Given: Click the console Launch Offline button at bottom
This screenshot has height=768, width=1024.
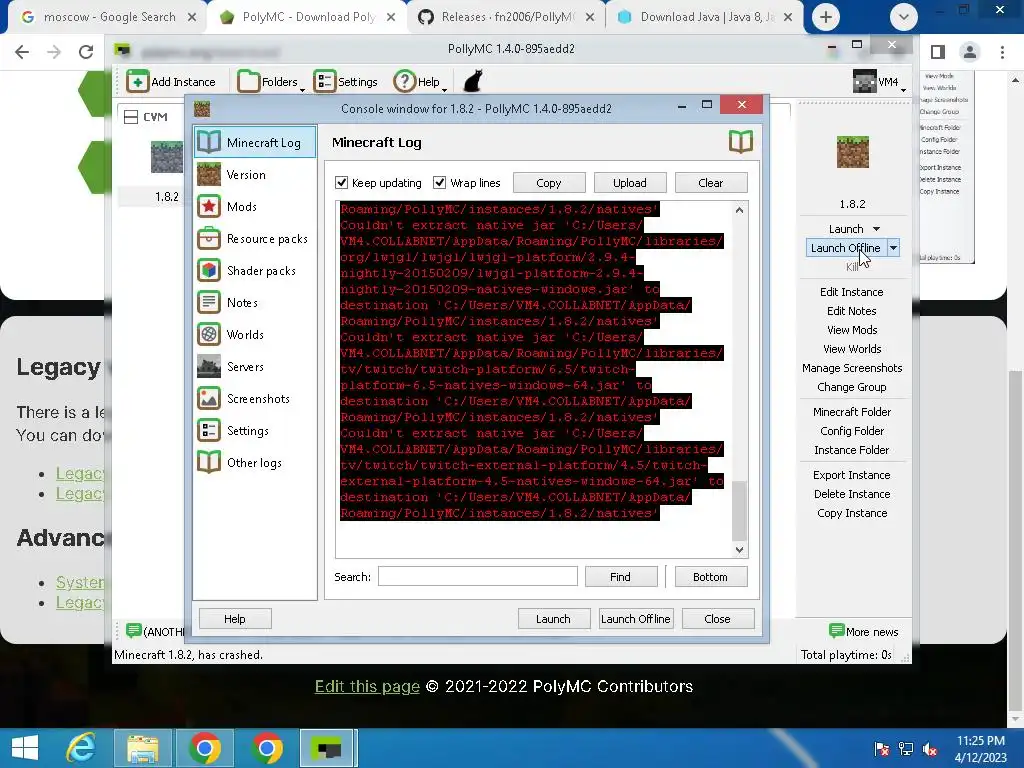Looking at the screenshot, I should click(x=635, y=618).
